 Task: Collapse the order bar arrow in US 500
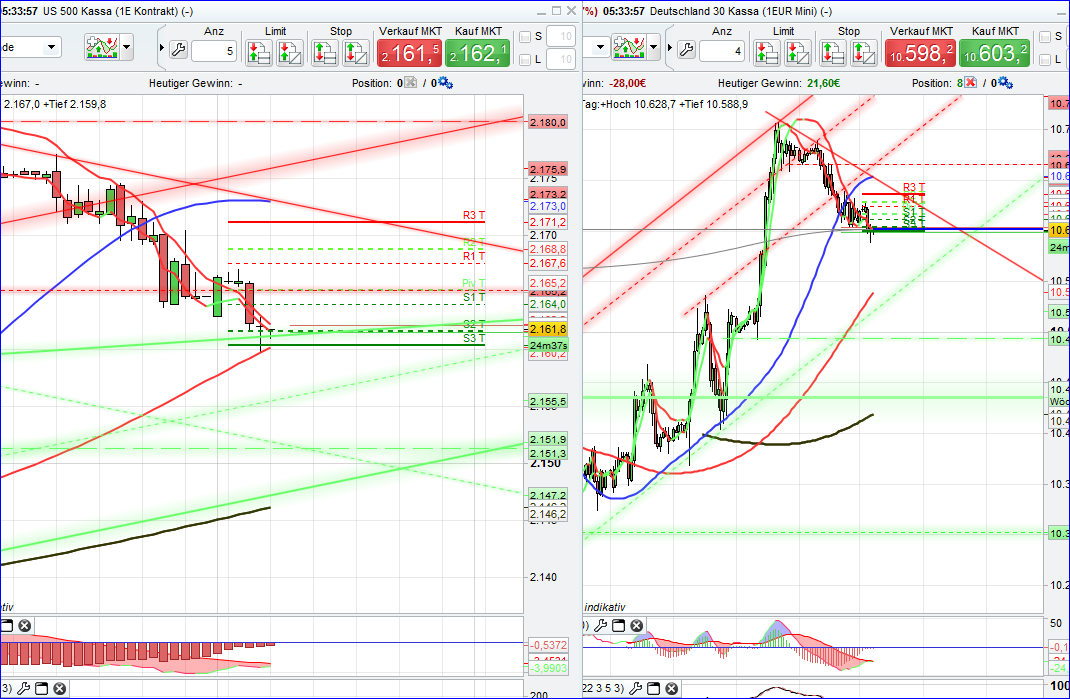[162, 48]
